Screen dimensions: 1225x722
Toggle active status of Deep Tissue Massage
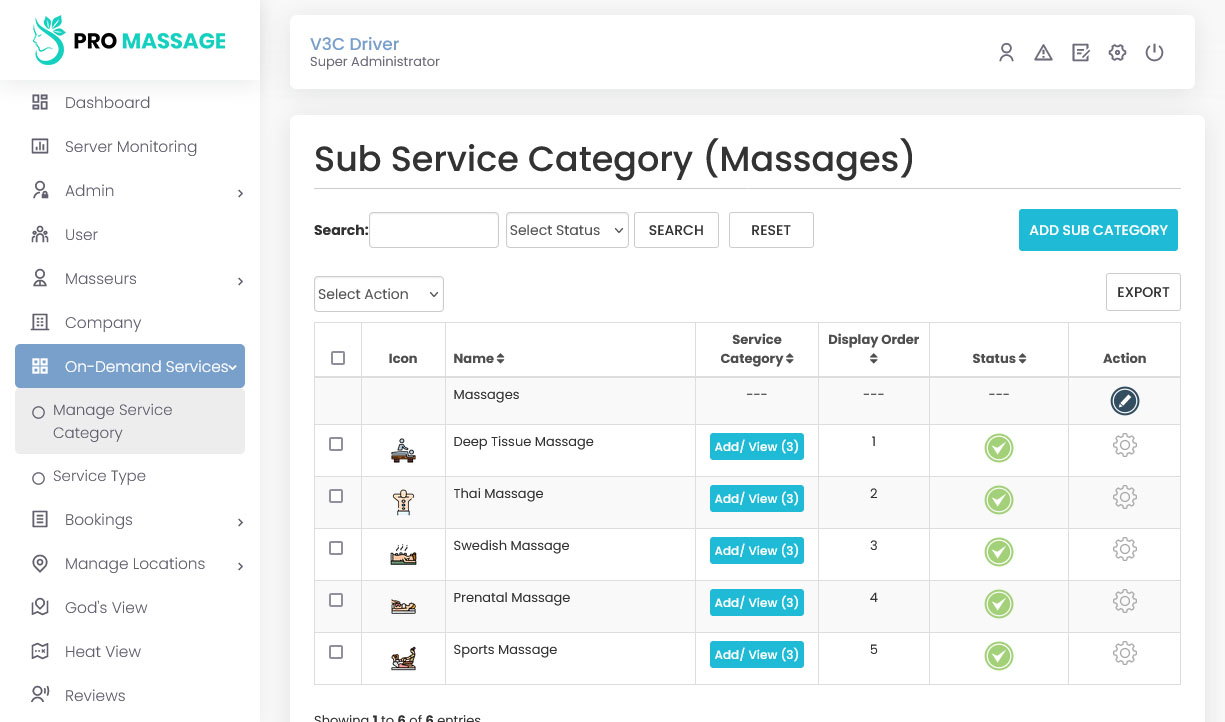click(x=998, y=448)
